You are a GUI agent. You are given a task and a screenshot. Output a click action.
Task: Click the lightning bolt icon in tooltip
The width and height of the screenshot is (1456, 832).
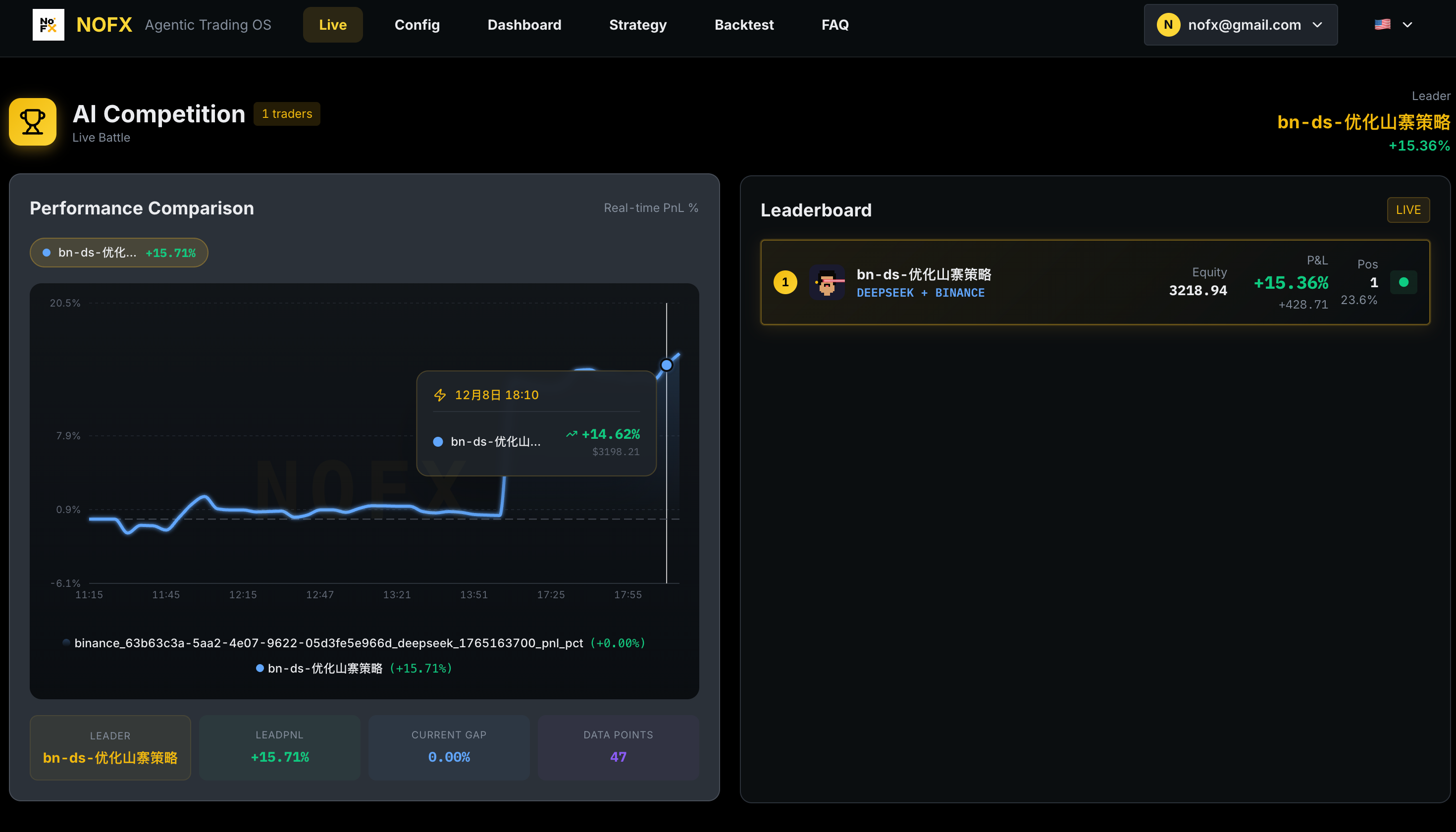pyautogui.click(x=439, y=395)
